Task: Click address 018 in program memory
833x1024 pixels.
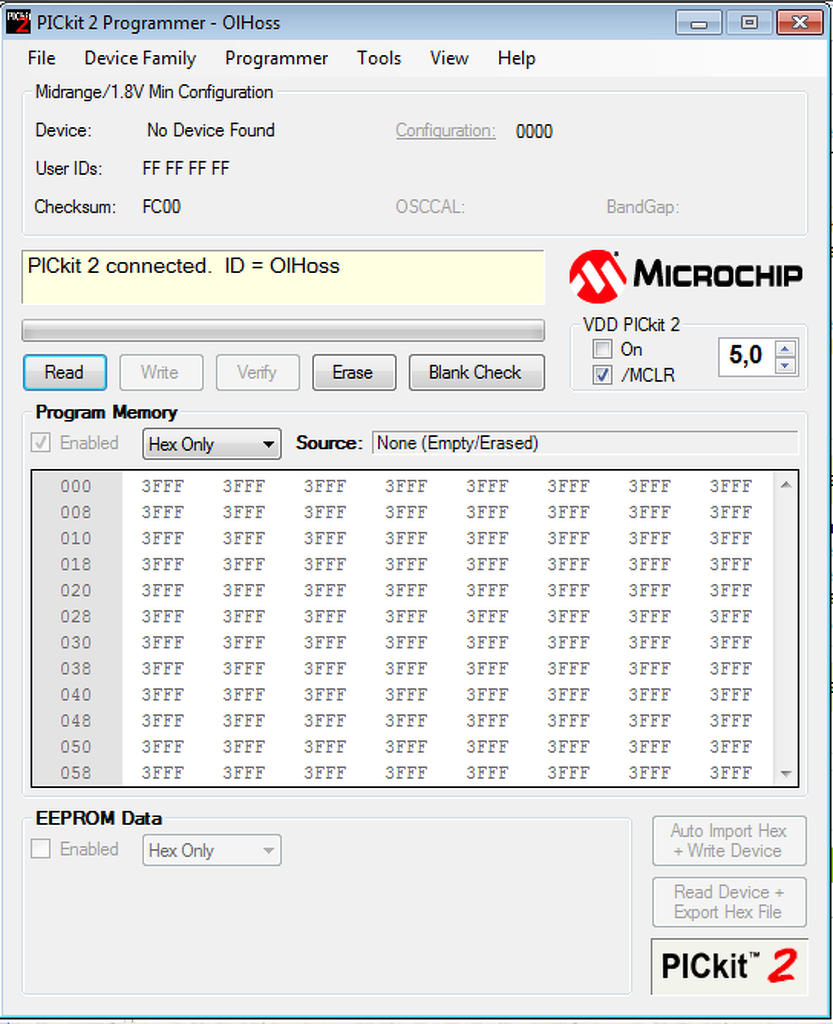Action: (76, 565)
